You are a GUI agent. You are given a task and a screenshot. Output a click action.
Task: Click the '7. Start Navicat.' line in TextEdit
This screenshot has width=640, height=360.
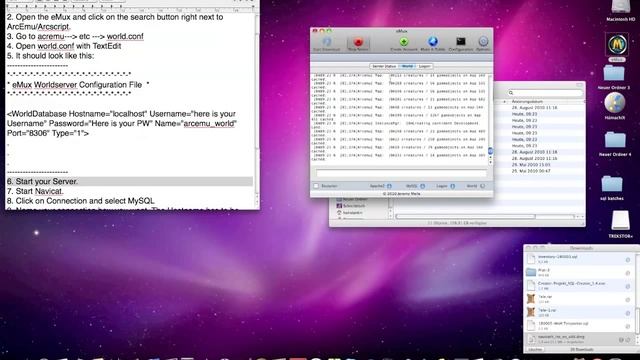[x=35, y=191]
